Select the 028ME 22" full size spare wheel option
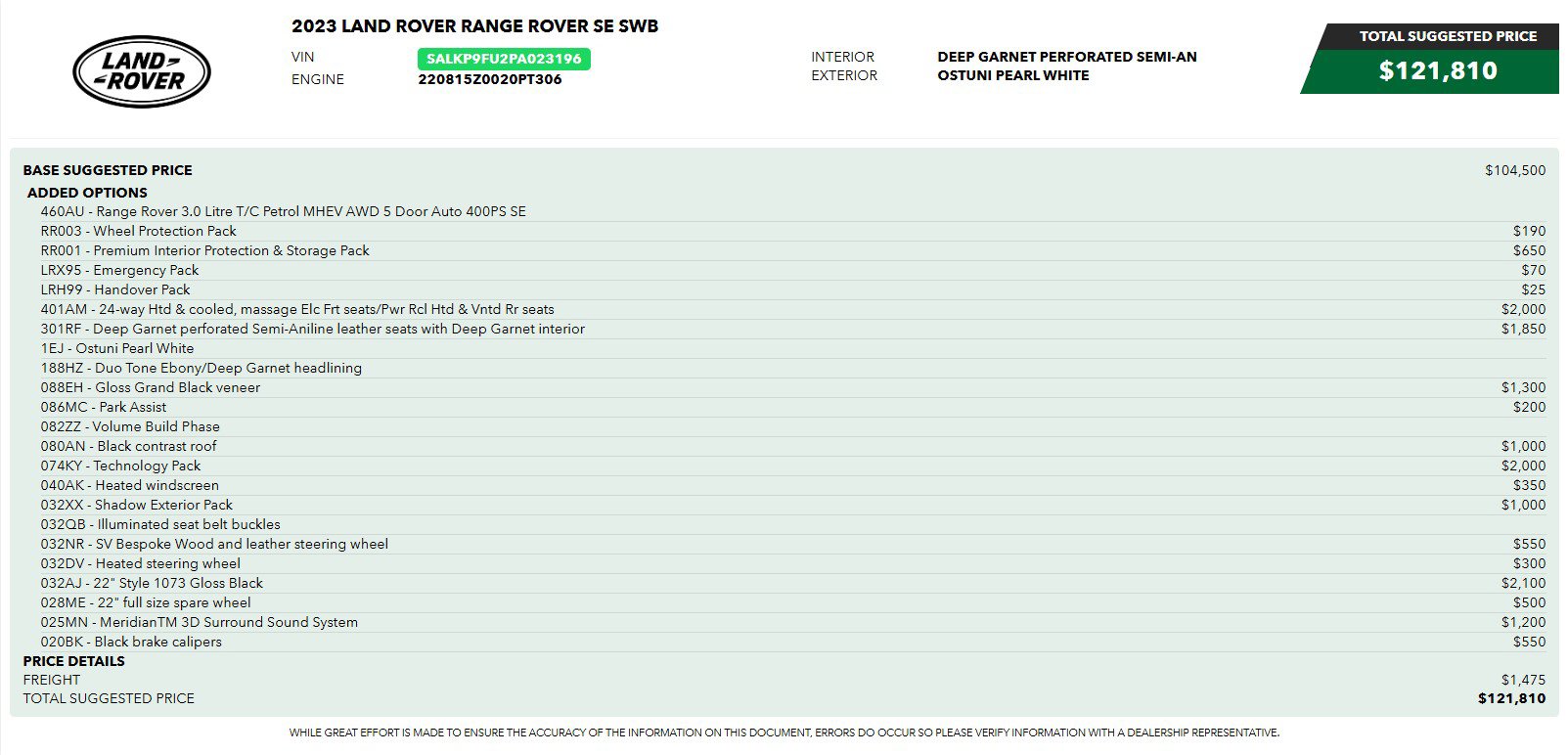Viewport: 1568px width, 755px height. point(793,602)
